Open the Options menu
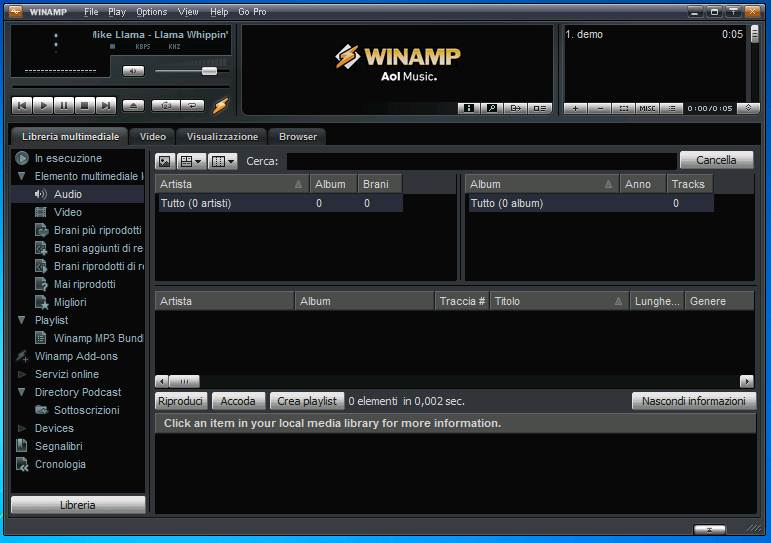 (x=151, y=12)
